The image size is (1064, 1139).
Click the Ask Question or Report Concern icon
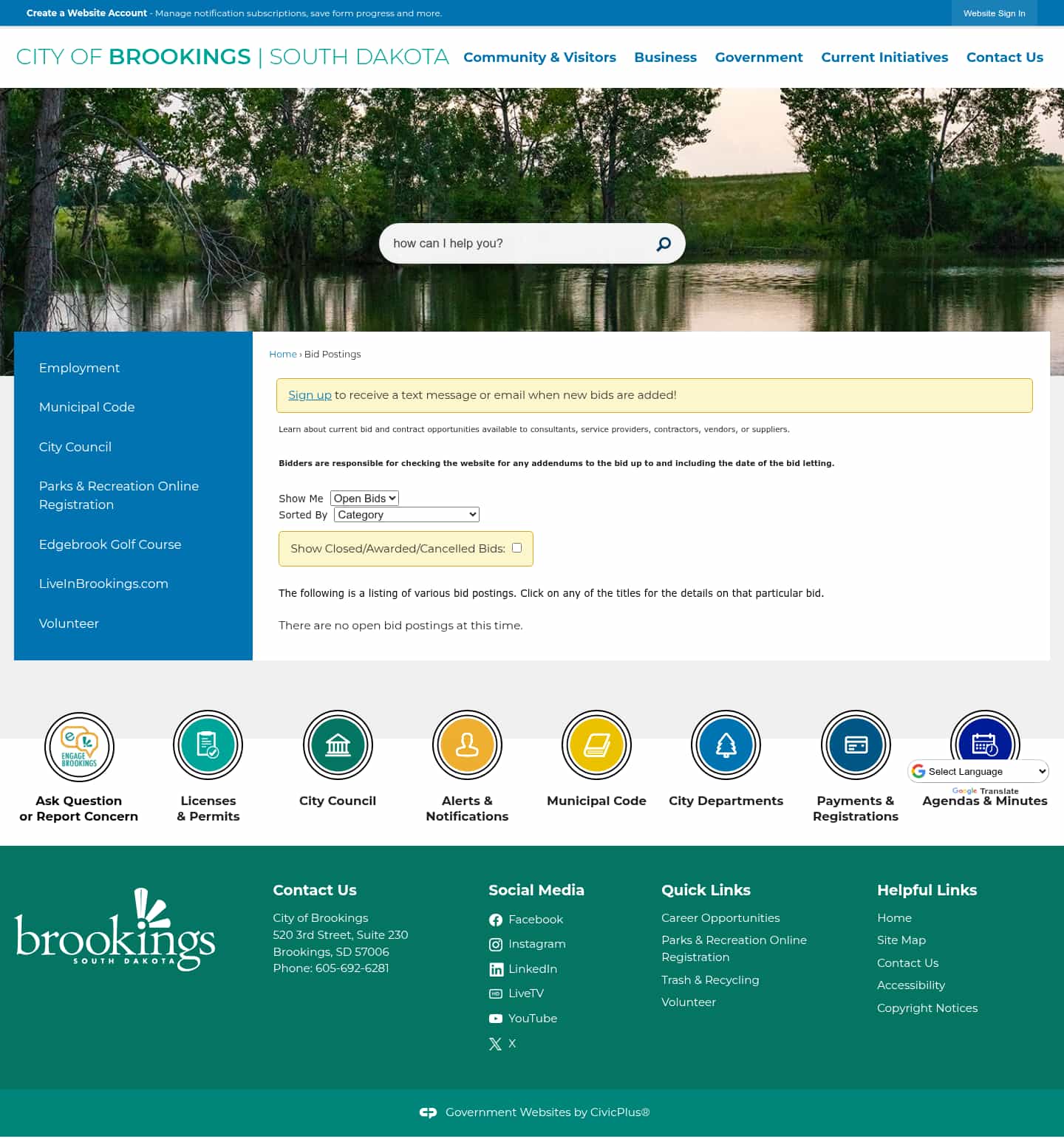tap(79, 746)
